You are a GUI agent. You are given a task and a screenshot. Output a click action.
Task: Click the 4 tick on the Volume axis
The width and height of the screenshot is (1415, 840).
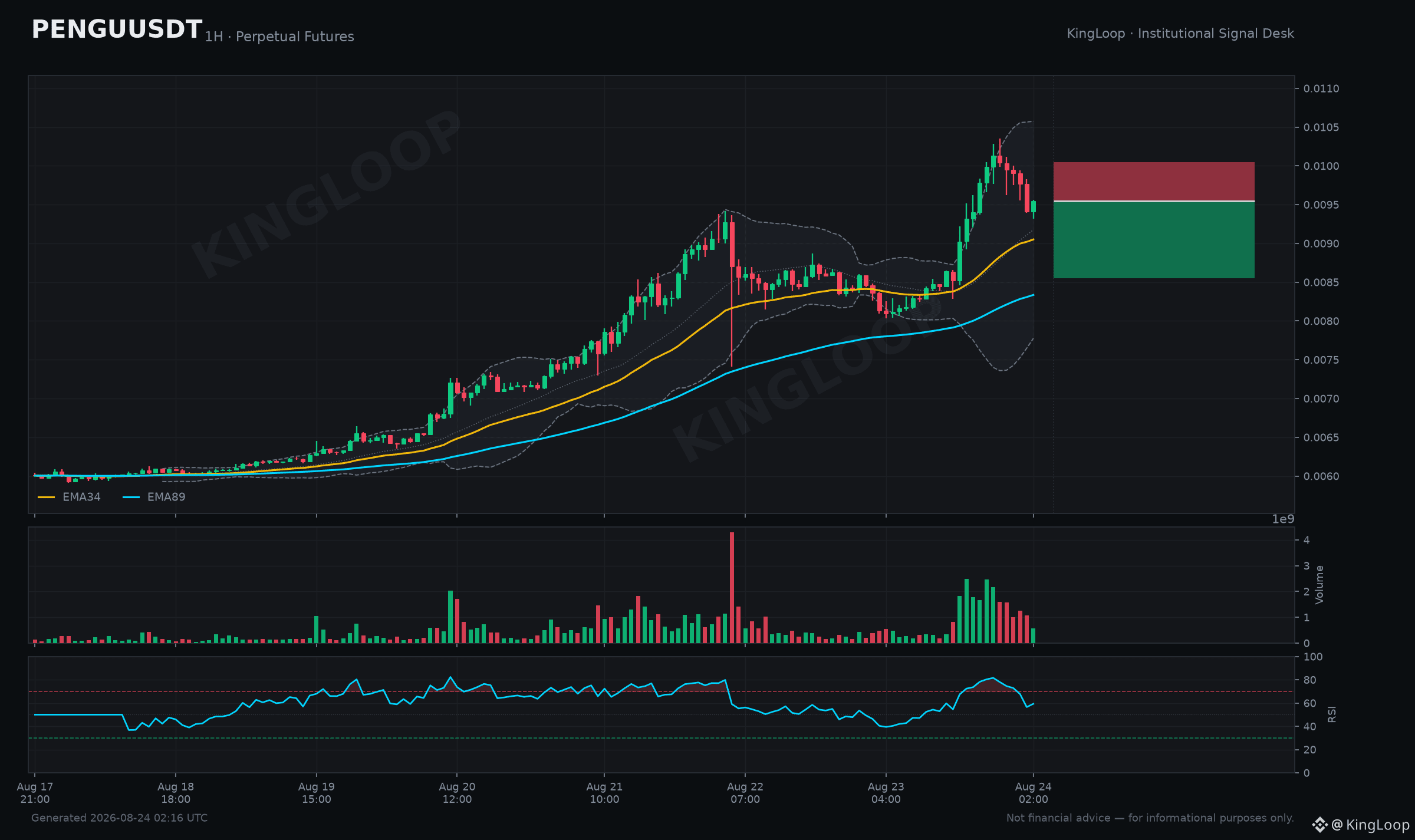click(x=1307, y=540)
